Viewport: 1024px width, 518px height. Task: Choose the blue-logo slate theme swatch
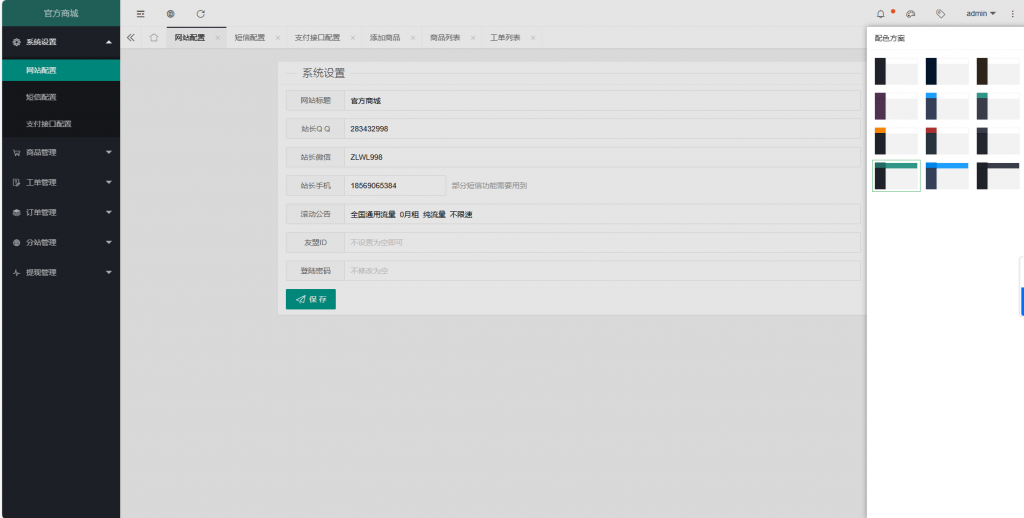coord(947,106)
